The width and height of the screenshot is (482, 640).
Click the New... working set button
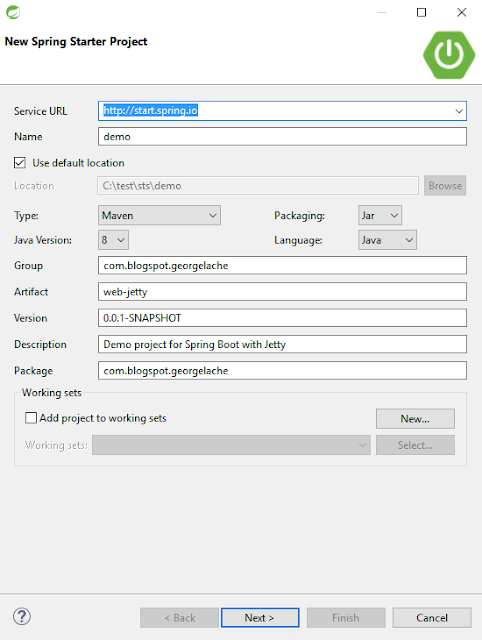[x=415, y=419]
